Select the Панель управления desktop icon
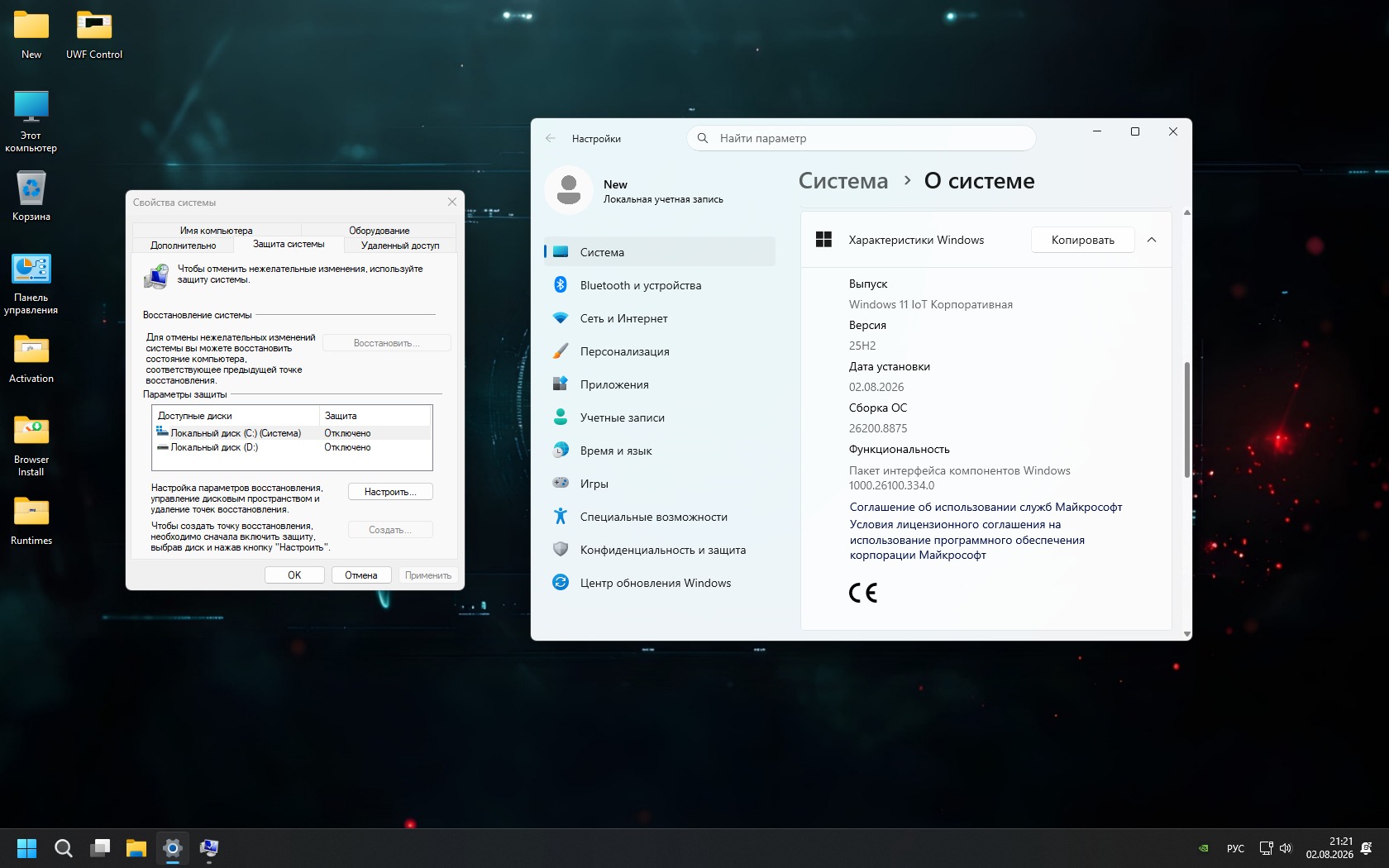 pyautogui.click(x=31, y=284)
